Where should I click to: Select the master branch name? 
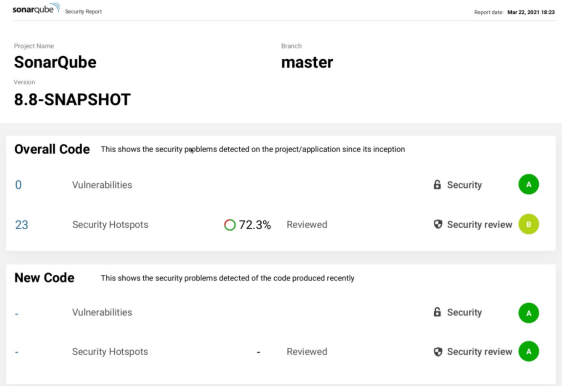307,62
